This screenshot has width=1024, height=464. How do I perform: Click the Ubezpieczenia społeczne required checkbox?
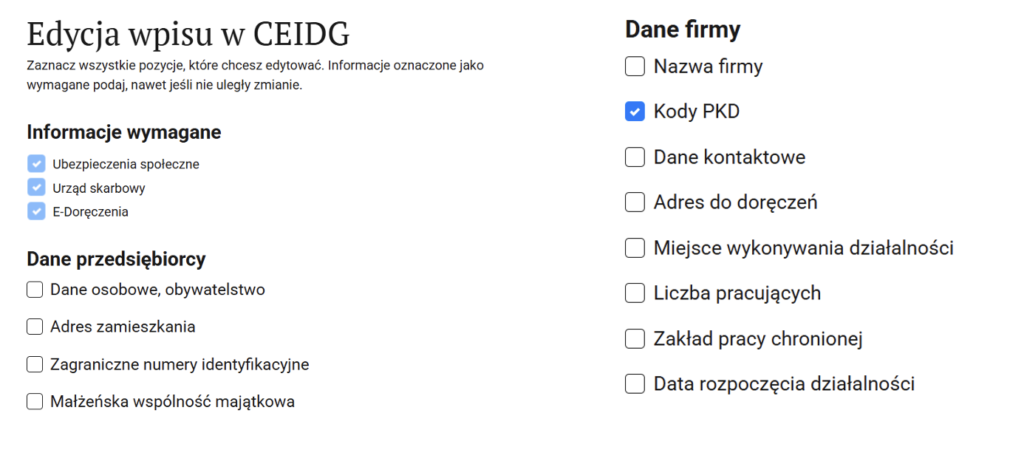(36, 163)
